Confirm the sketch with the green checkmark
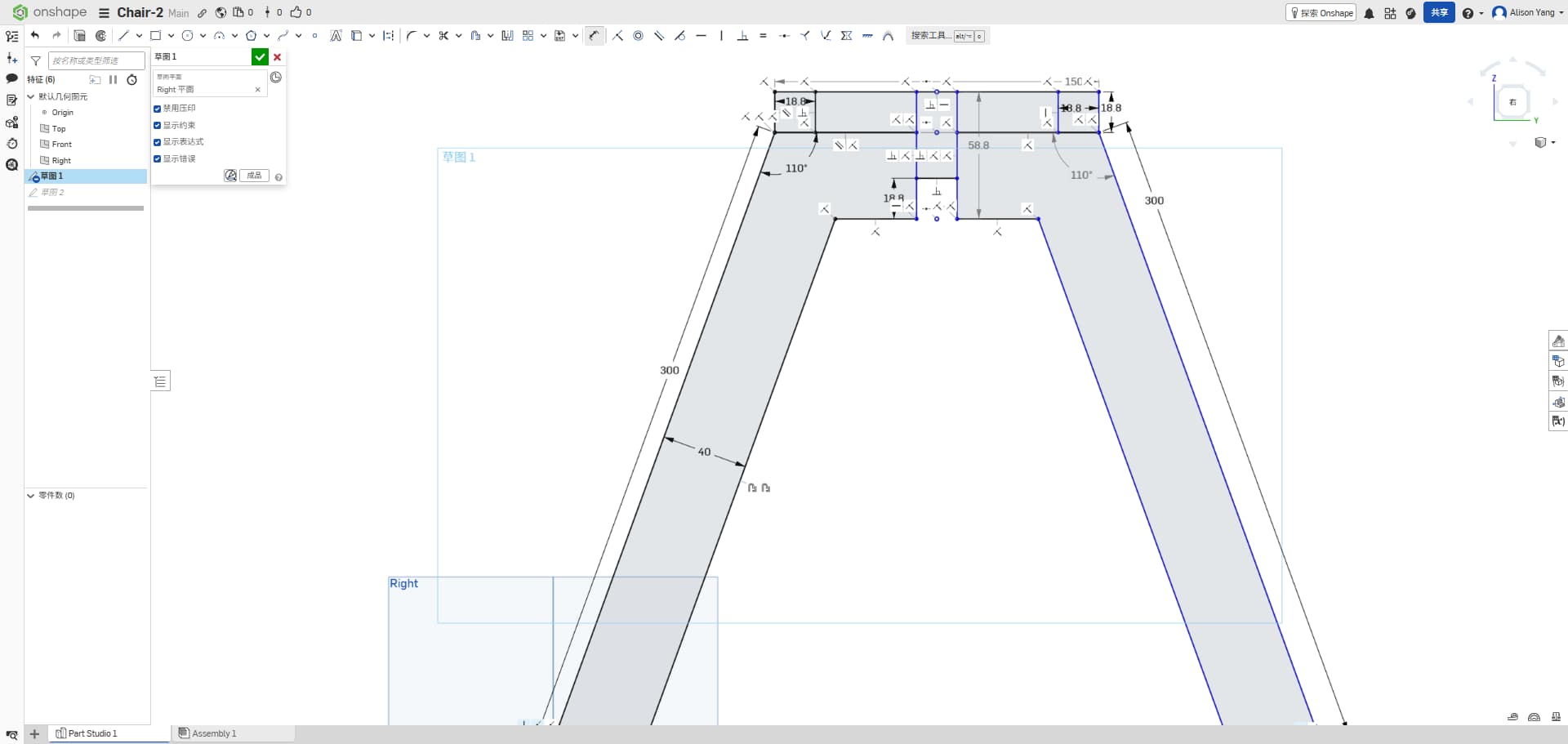Screen dimensions: 1568x744 click(x=260, y=56)
